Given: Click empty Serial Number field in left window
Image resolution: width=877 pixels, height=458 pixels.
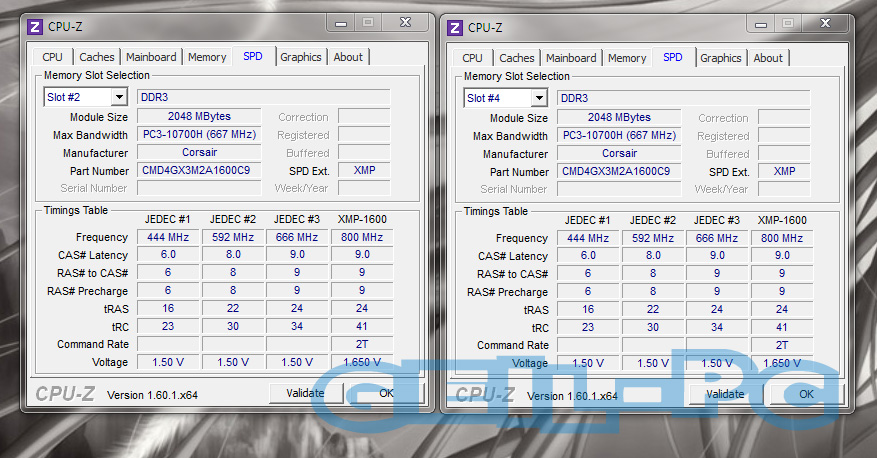Looking at the screenshot, I should [x=199, y=188].
